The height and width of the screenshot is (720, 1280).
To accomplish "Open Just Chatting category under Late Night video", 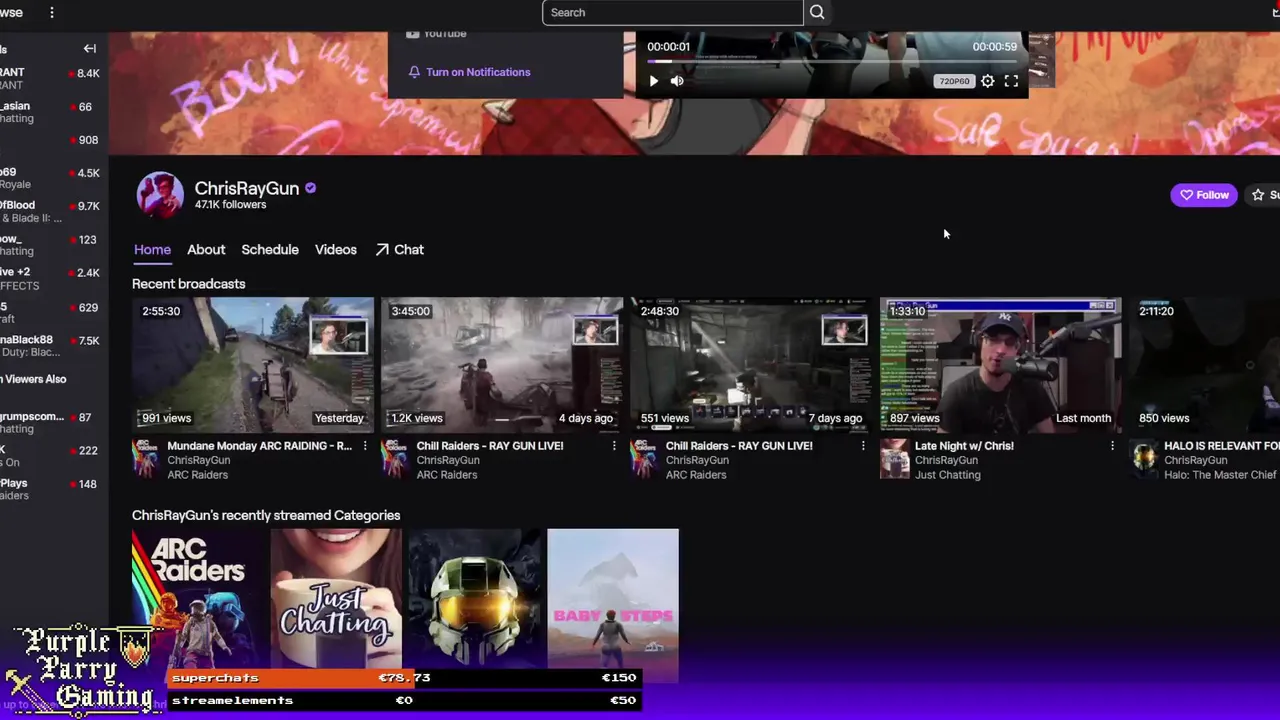I will tap(947, 475).
